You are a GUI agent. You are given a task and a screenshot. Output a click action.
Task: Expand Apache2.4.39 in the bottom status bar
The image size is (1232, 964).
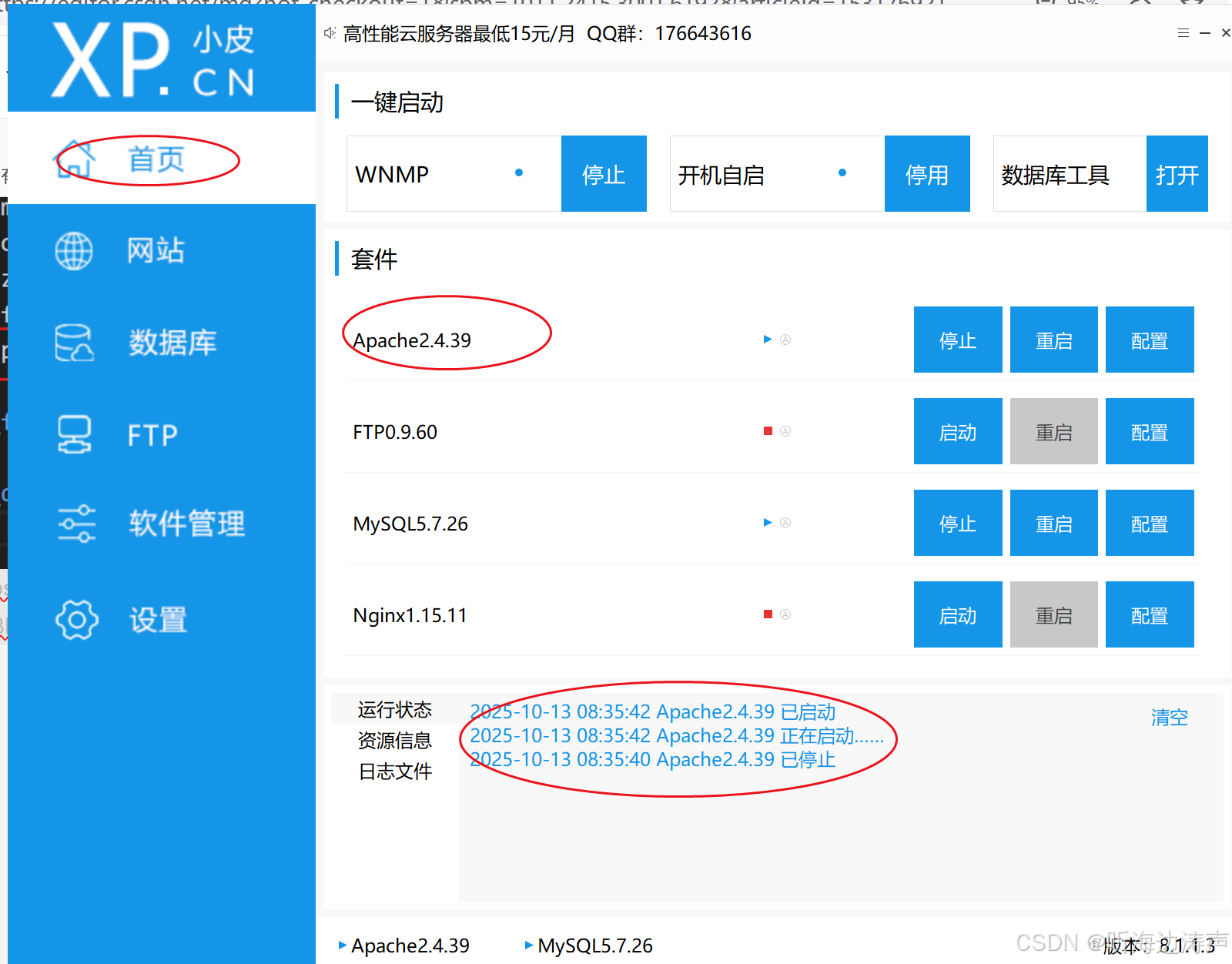click(342, 945)
